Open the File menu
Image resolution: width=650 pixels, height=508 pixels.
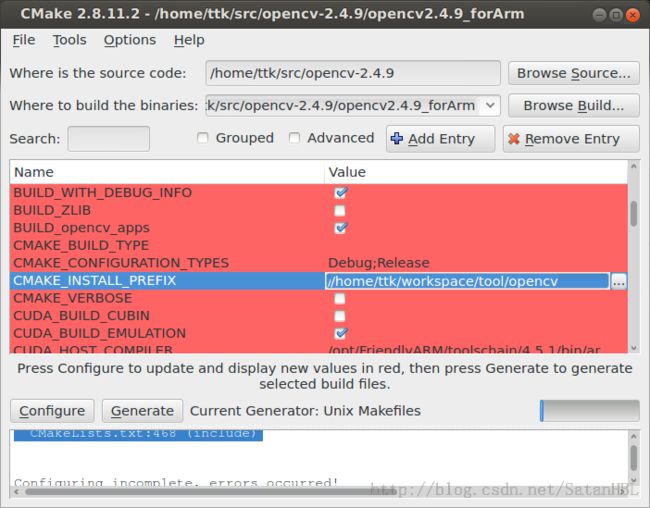24,40
